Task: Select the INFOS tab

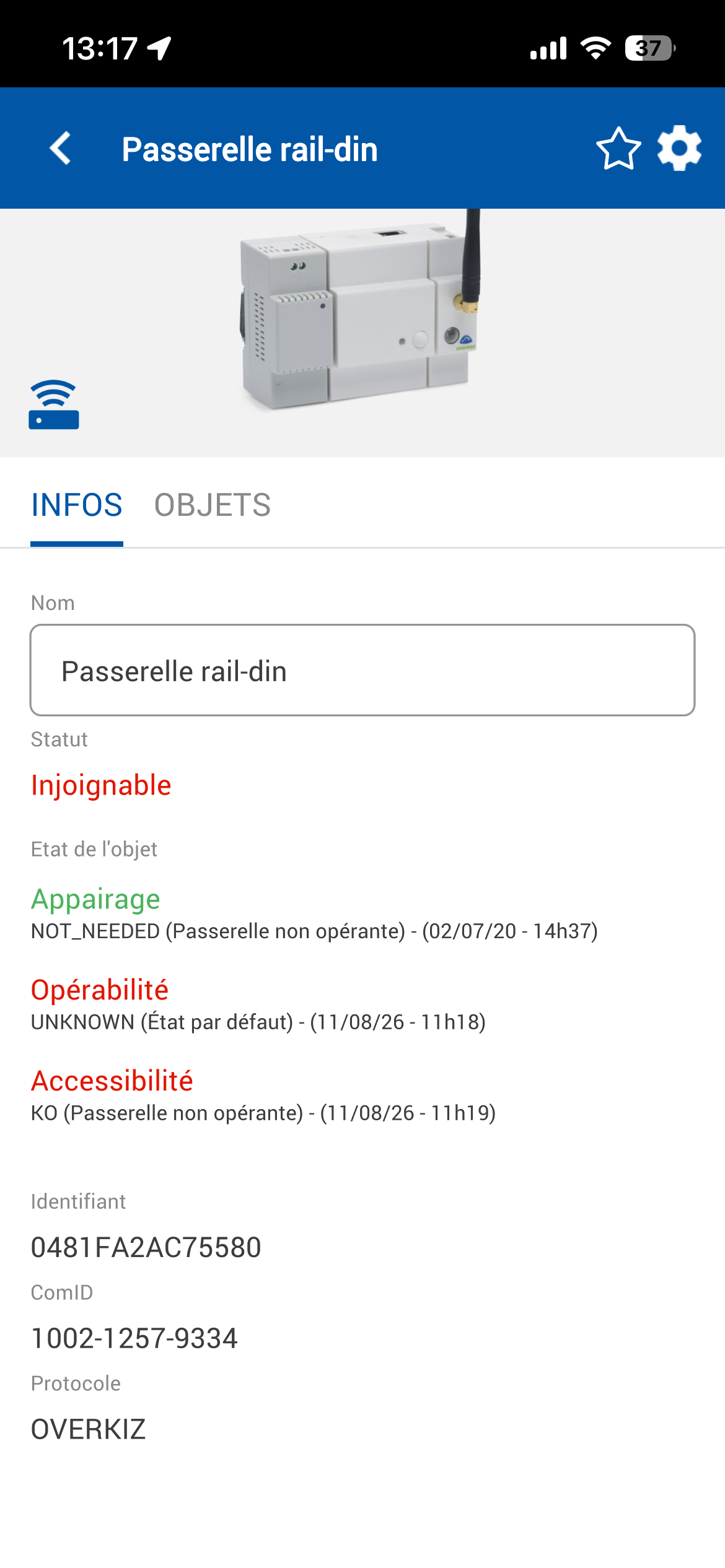Action: click(x=77, y=505)
